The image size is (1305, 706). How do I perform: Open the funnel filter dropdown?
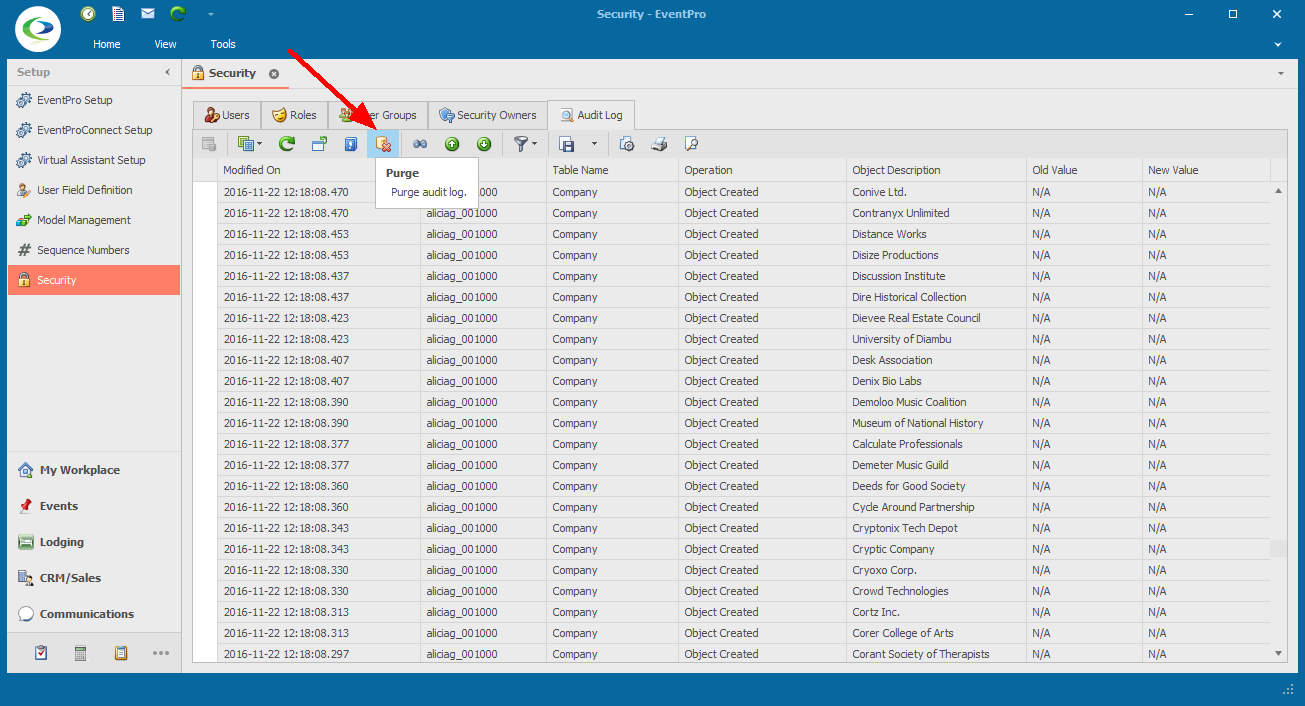coord(525,144)
